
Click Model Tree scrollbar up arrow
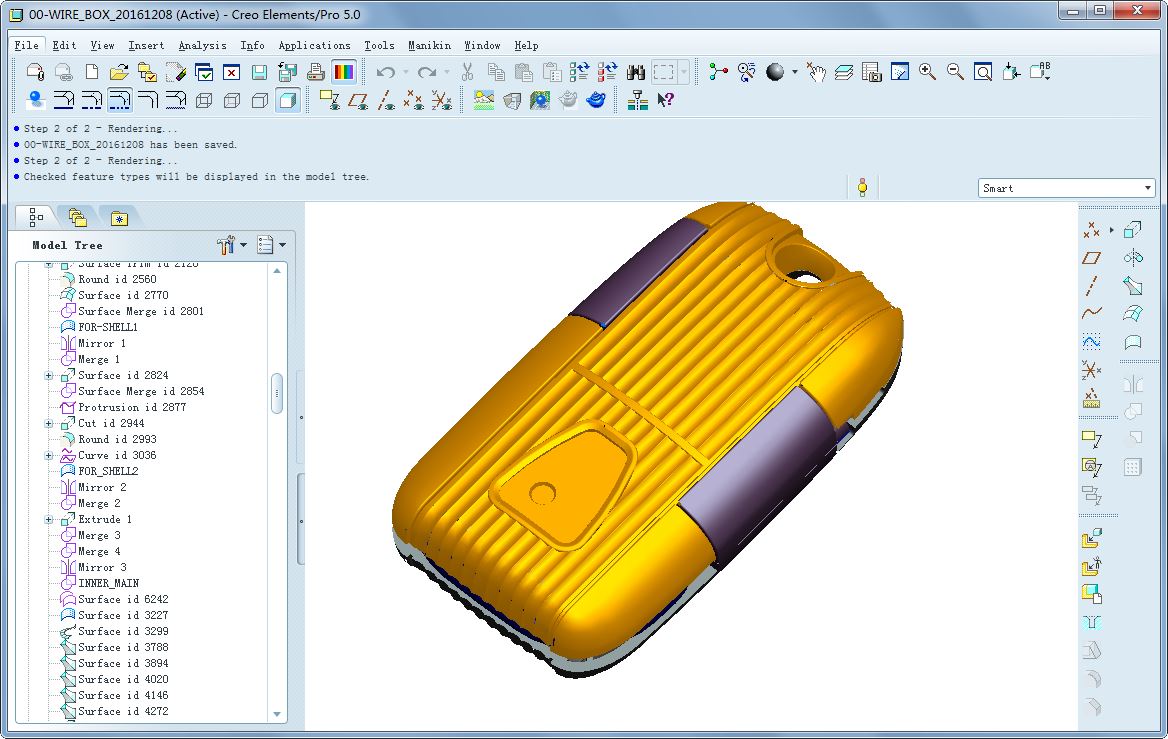coord(277,271)
